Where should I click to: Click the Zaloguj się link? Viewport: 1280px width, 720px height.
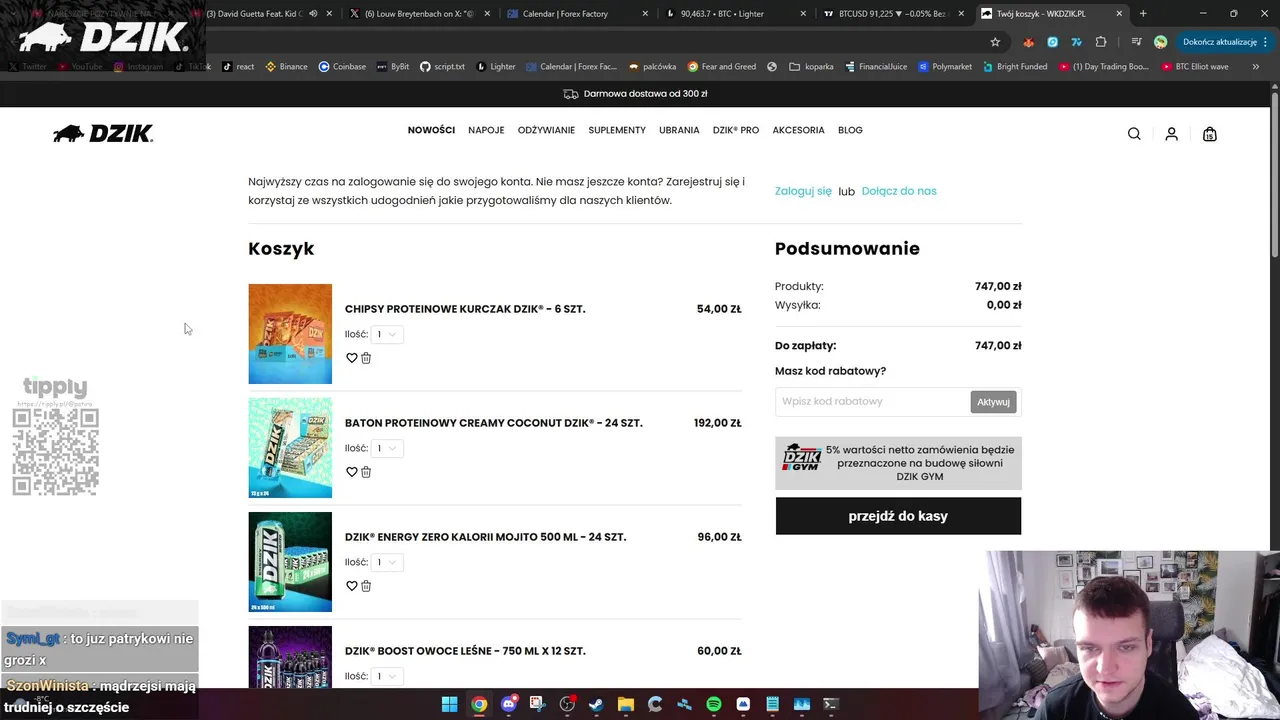pyautogui.click(x=803, y=191)
